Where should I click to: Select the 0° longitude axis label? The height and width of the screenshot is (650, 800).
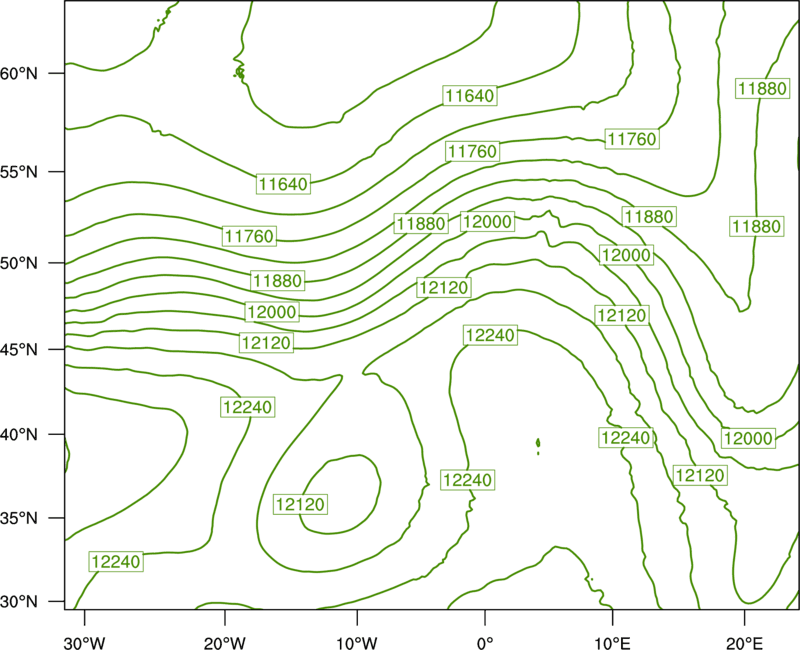[485, 643]
